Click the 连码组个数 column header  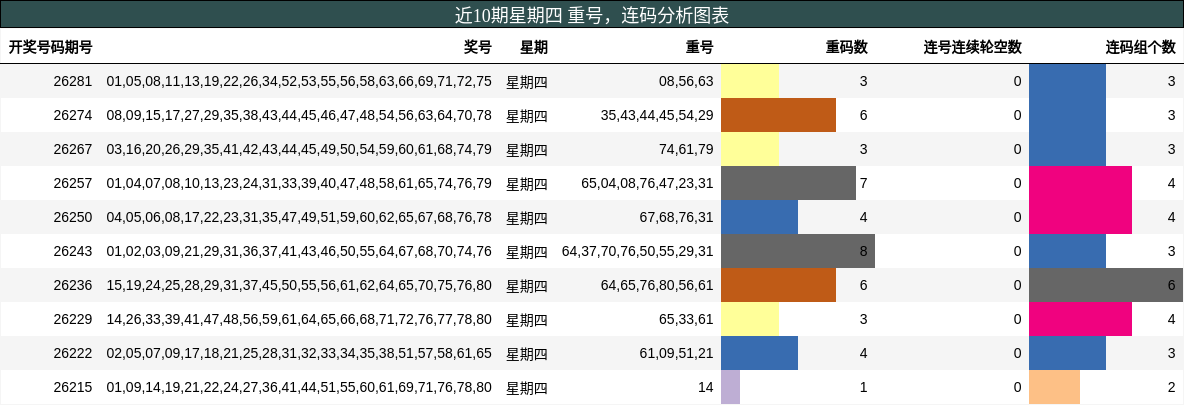[1140, 48]
